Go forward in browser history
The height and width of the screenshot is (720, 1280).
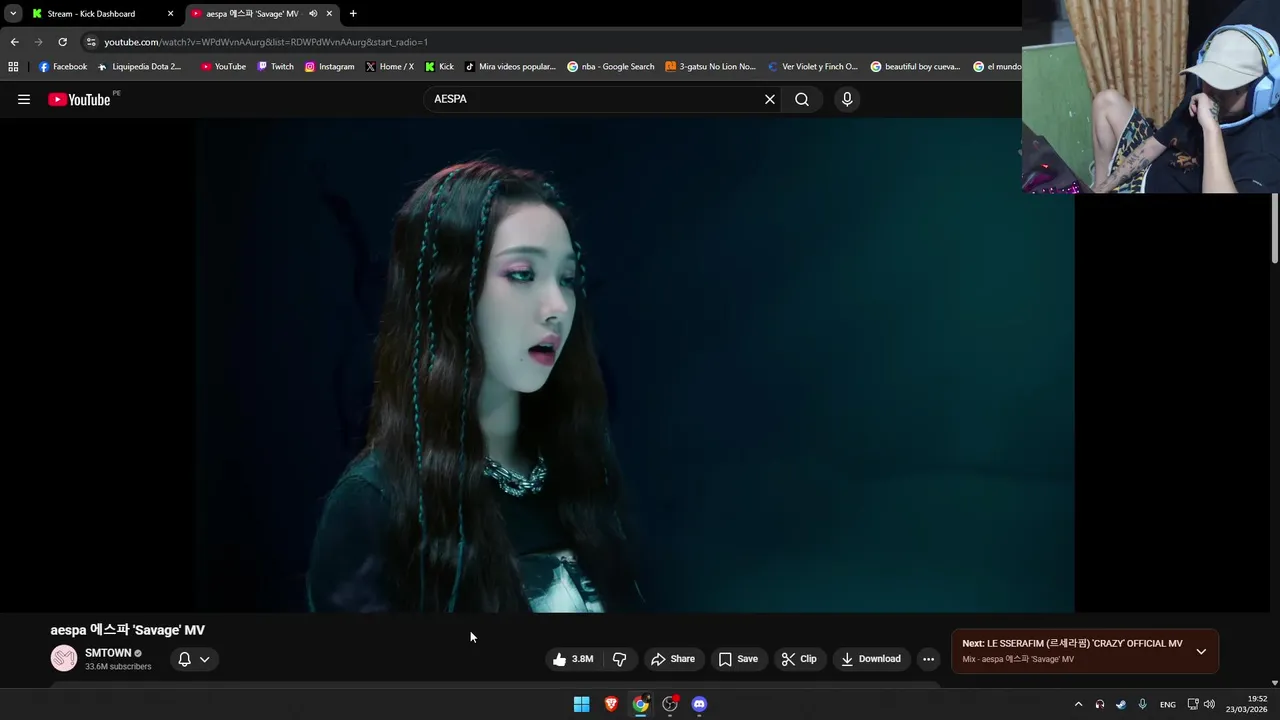pos(38,42)
